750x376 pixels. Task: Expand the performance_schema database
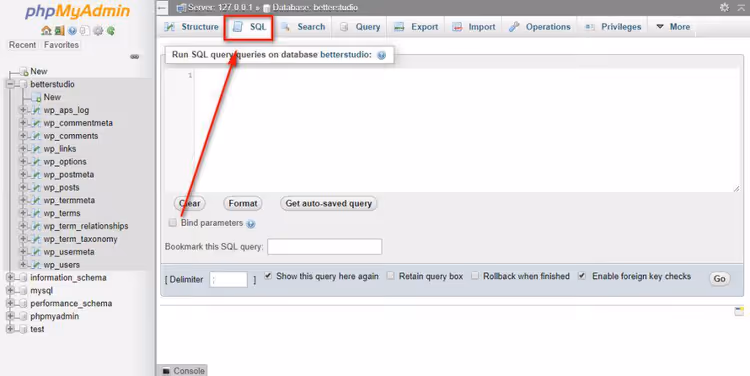pyautogui.click(x=10, y=303)
